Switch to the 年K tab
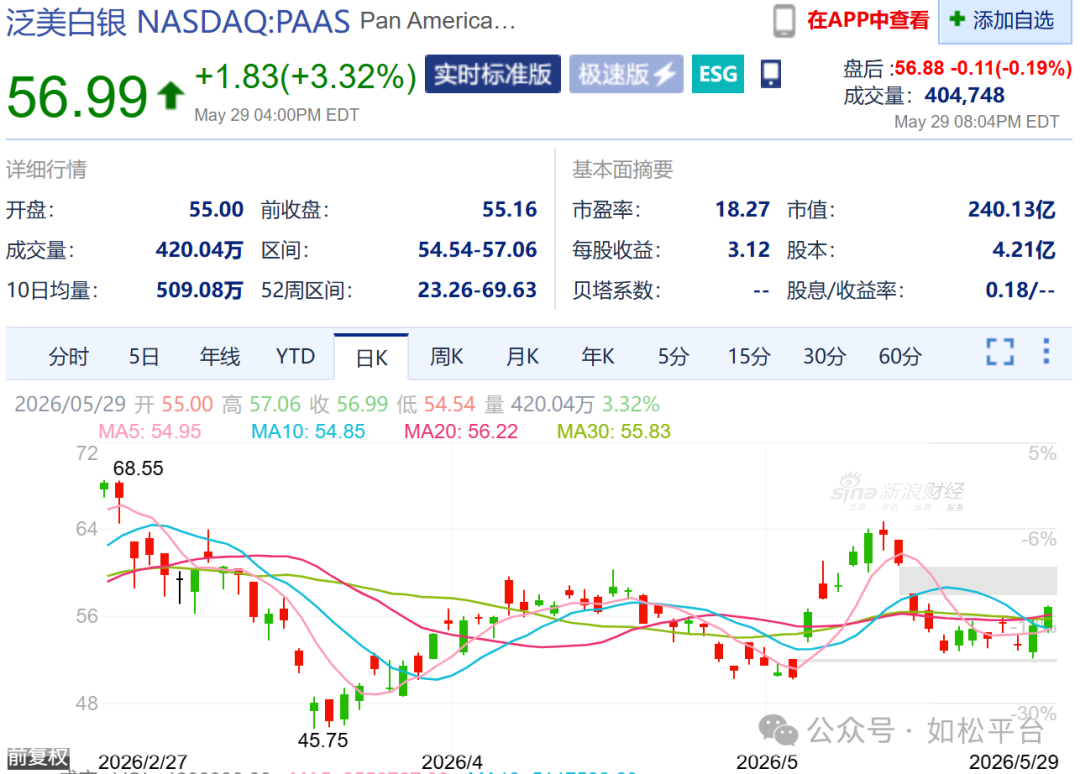The width and height of the screenshot is (1080, 774). pos(597,357)
